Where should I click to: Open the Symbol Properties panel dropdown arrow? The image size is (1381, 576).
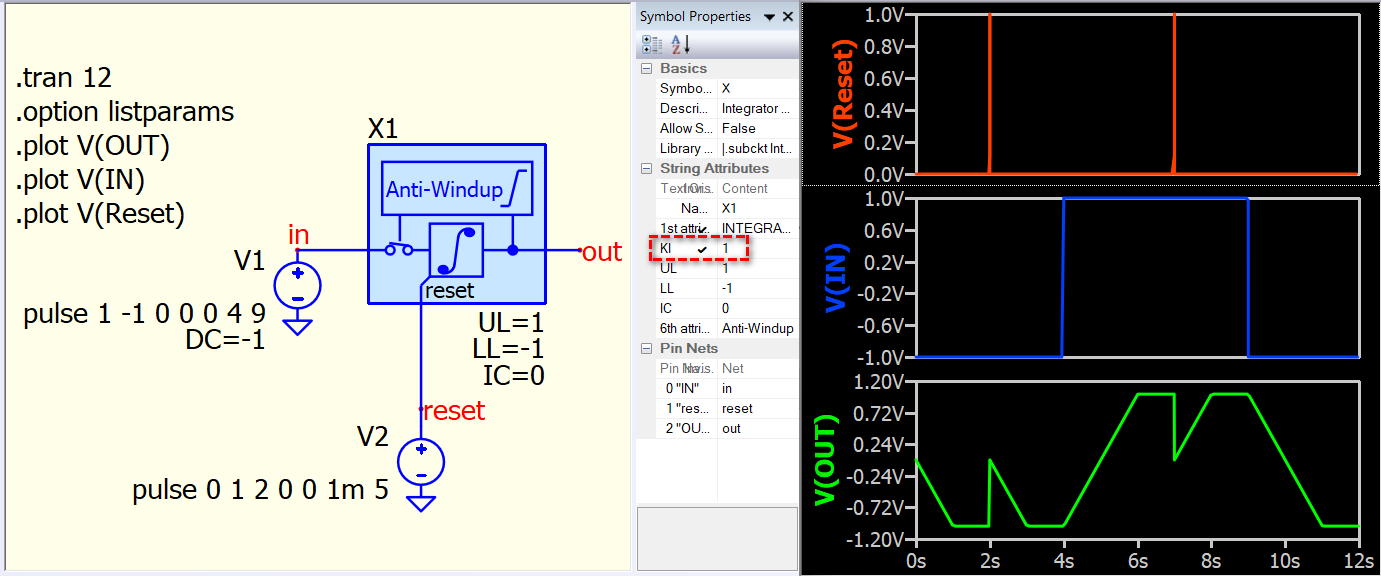point(769,17)
